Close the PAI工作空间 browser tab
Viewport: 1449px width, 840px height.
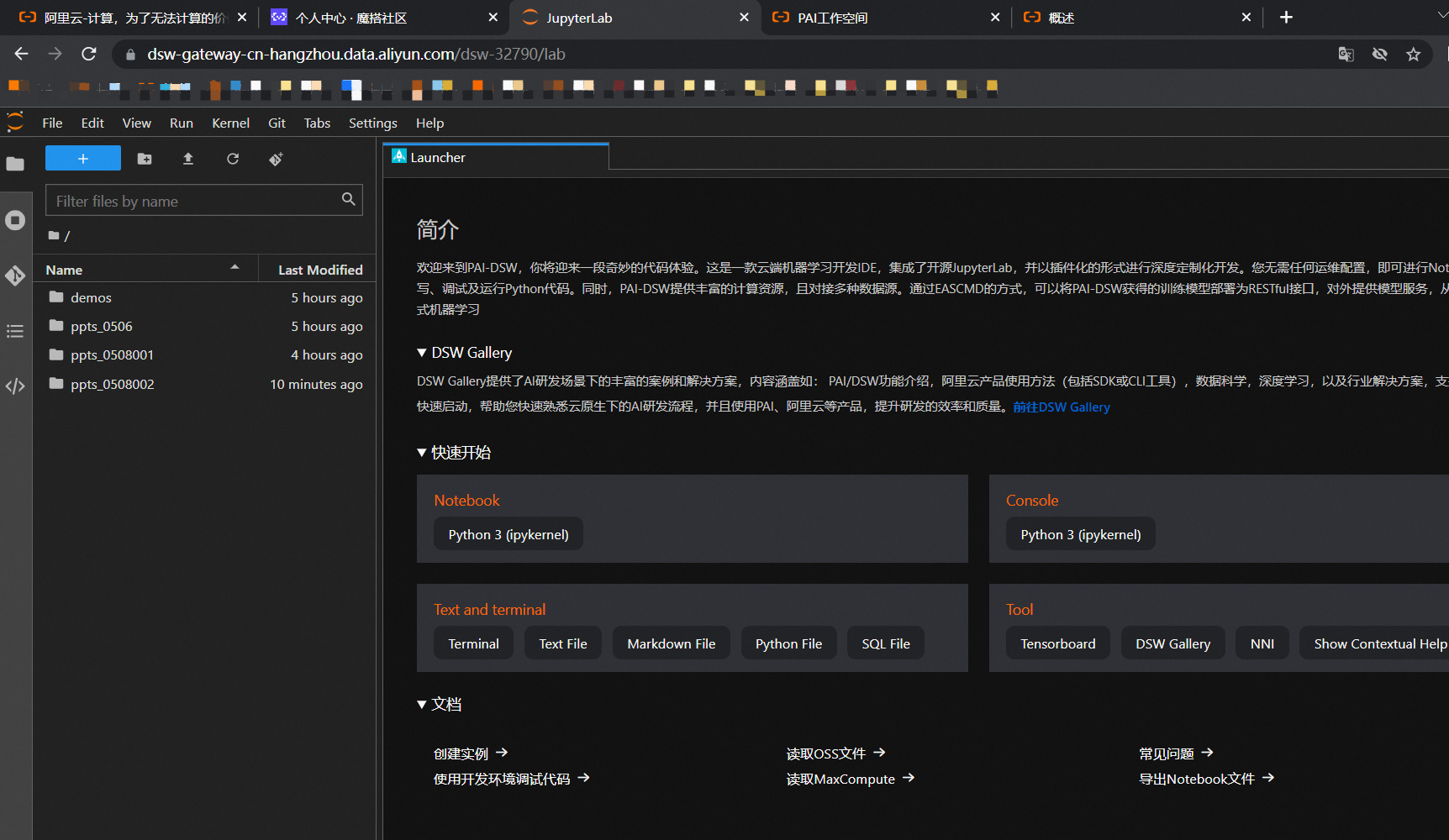pos(995,18)
